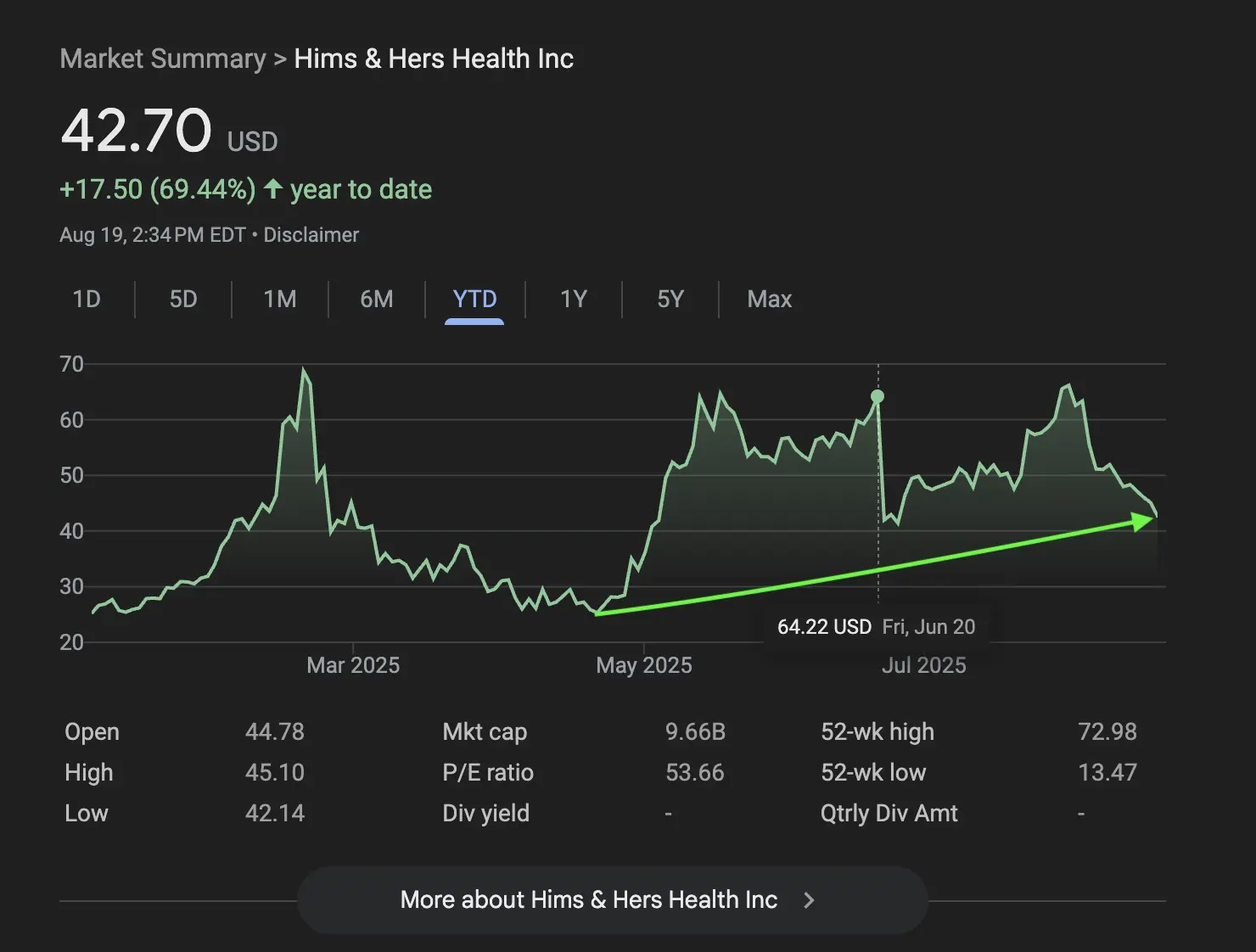The image size is (1256, 952).
Task: Click the Low value 42.14
Action: 274,813
